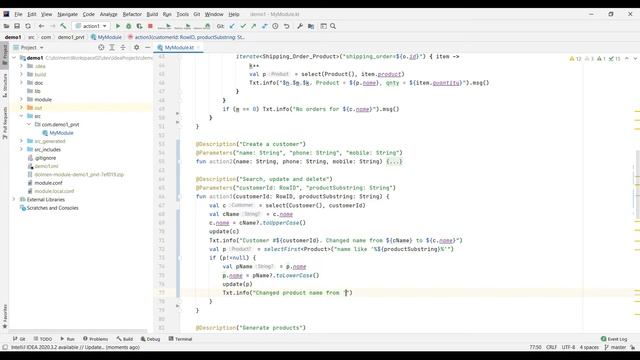
Task: Click the Save All toolbar icon
Action: tap(17, 26)
